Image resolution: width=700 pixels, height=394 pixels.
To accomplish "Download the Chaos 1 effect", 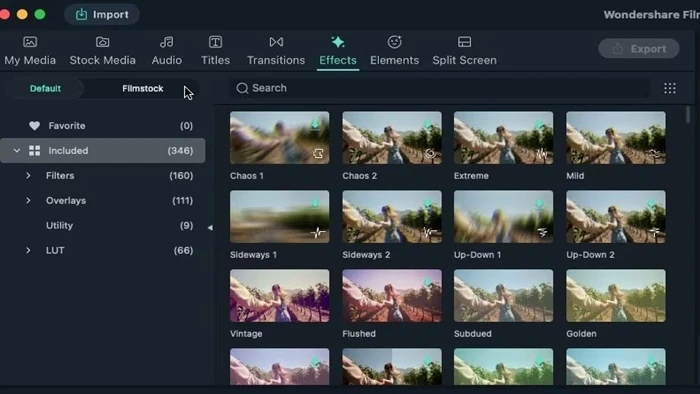I will 315,124.
